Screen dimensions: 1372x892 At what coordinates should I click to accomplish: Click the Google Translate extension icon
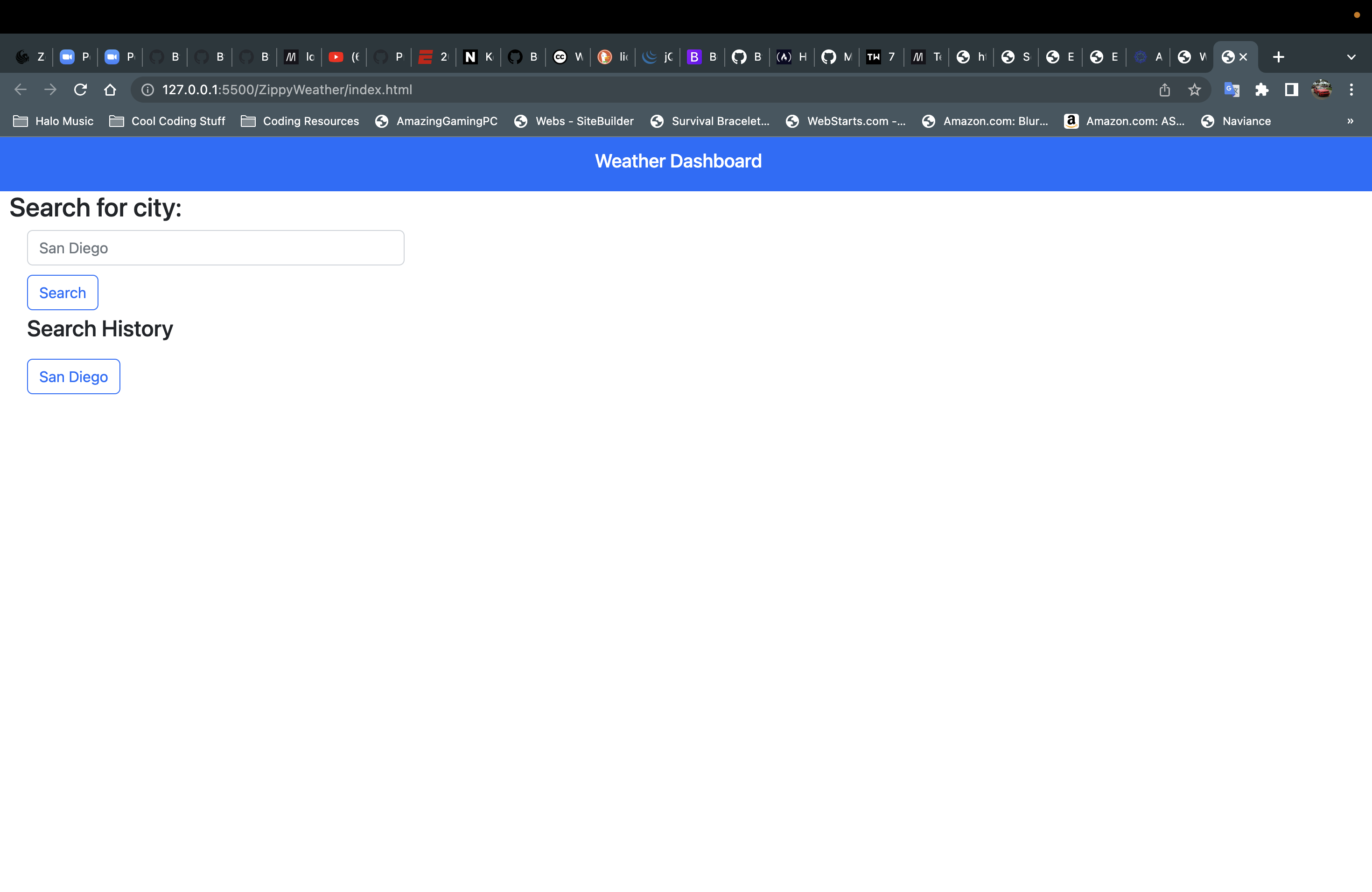1232,89
